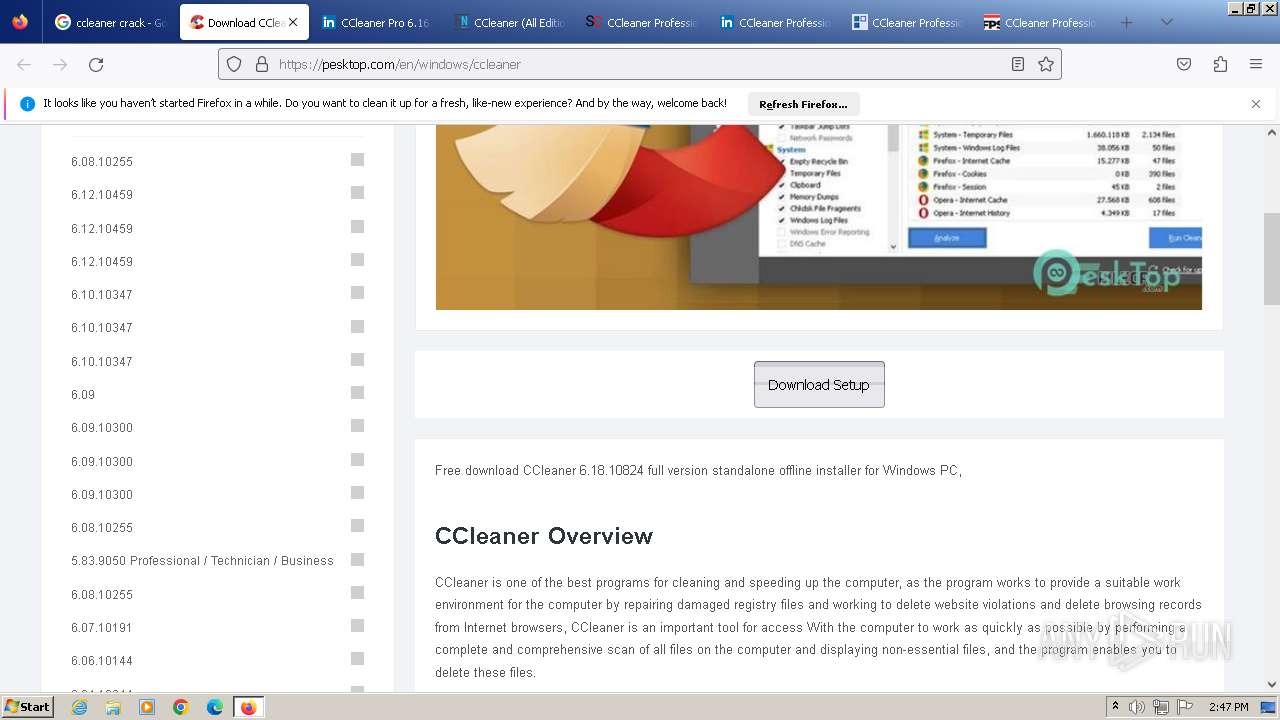
Task: Click the gray icon beside 6.07.10191
Action: [x=357, y=626]
